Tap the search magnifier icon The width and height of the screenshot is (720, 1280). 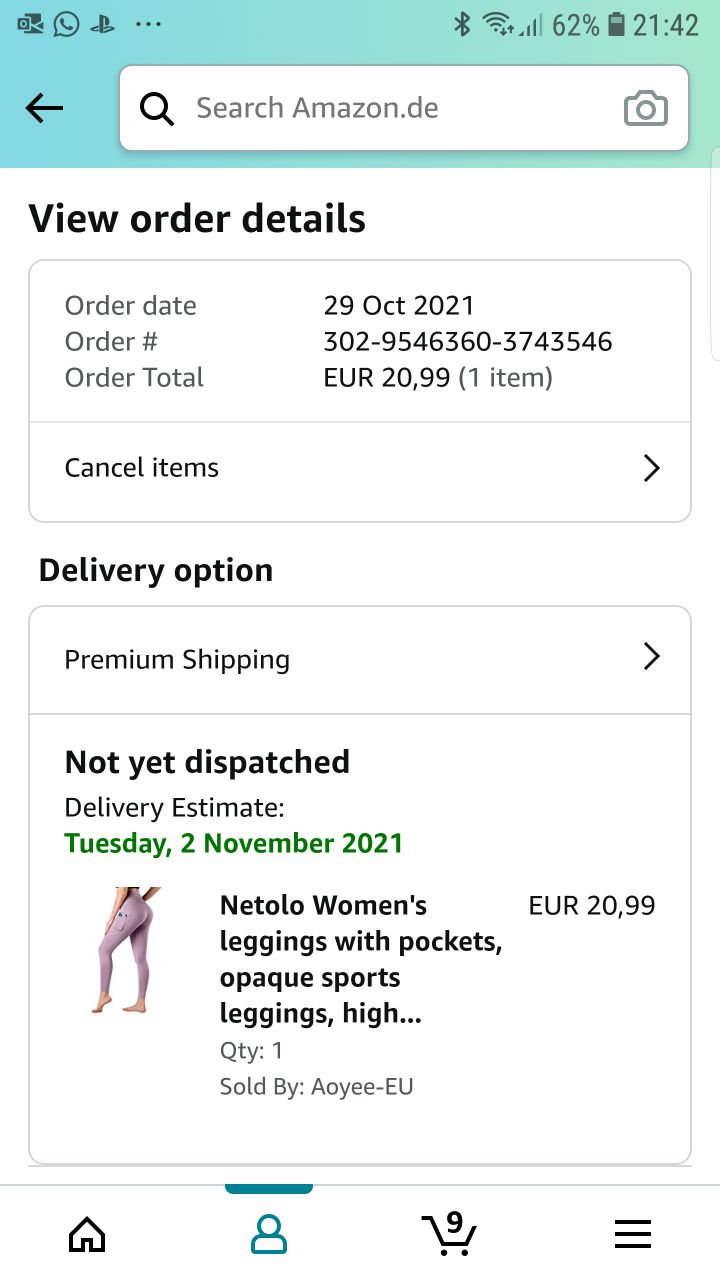[157, 108]
